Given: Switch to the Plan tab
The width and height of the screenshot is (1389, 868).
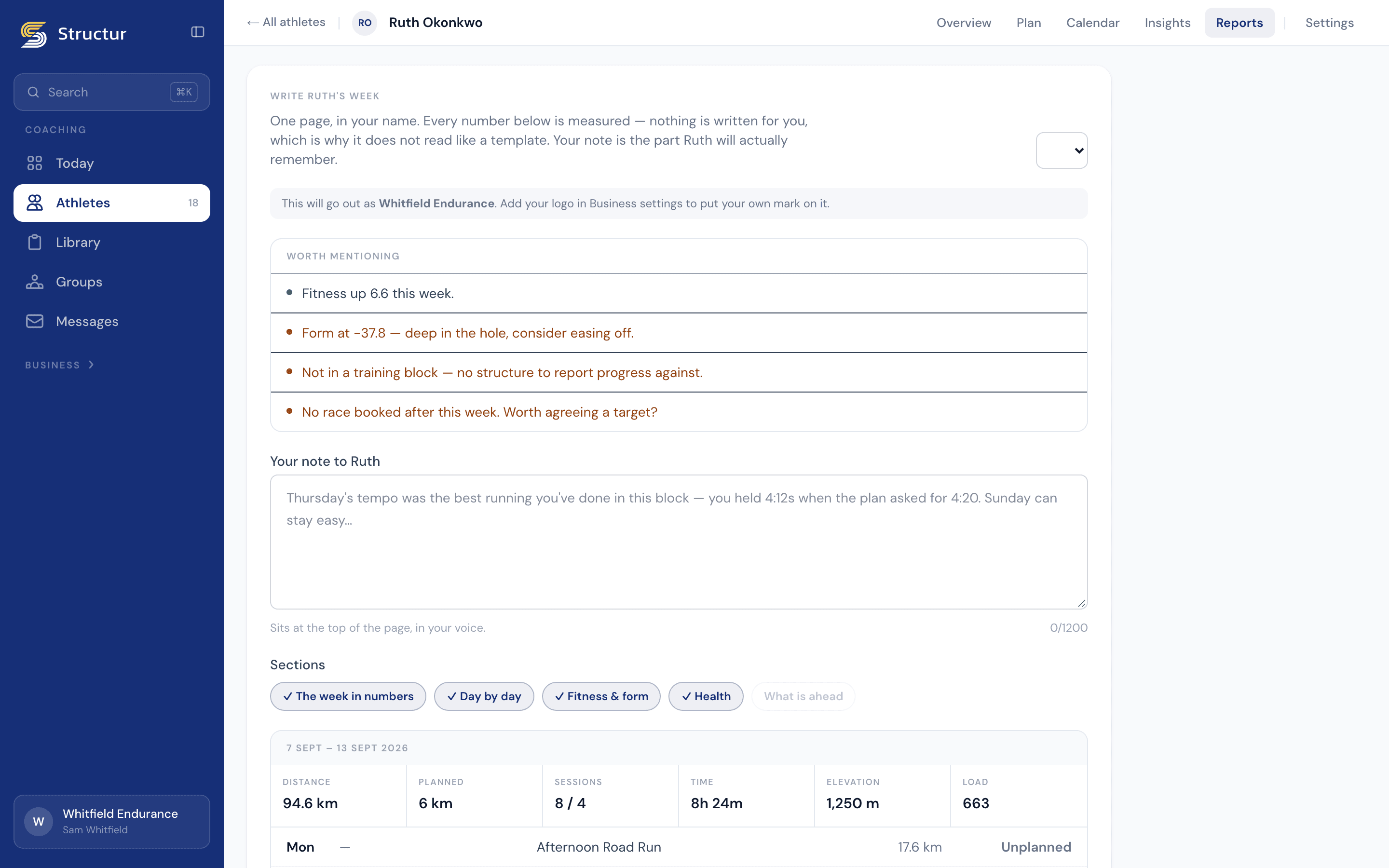Looking at the screenshot, I should click(x=1029, y=23).
